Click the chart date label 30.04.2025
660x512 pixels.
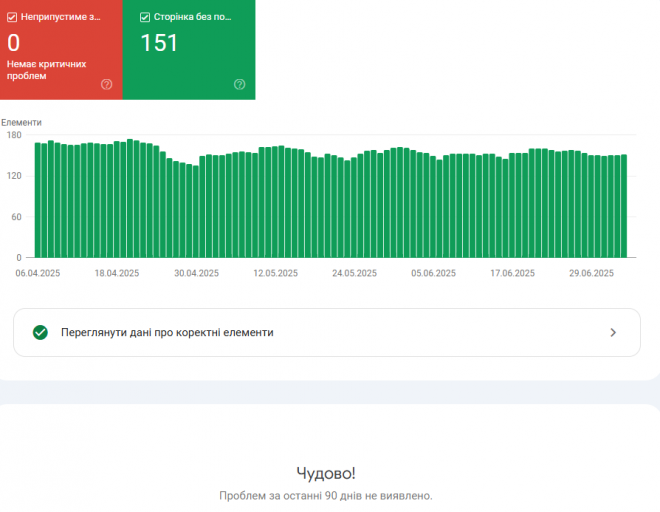pos(197,273)
